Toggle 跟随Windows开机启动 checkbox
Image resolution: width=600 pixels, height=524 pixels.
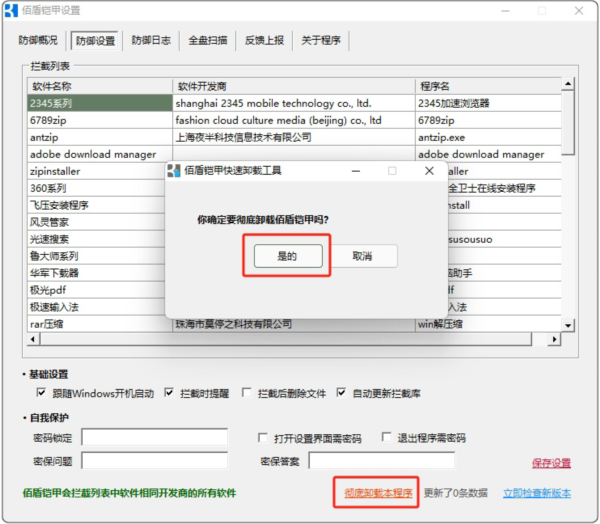click(42, 393)
